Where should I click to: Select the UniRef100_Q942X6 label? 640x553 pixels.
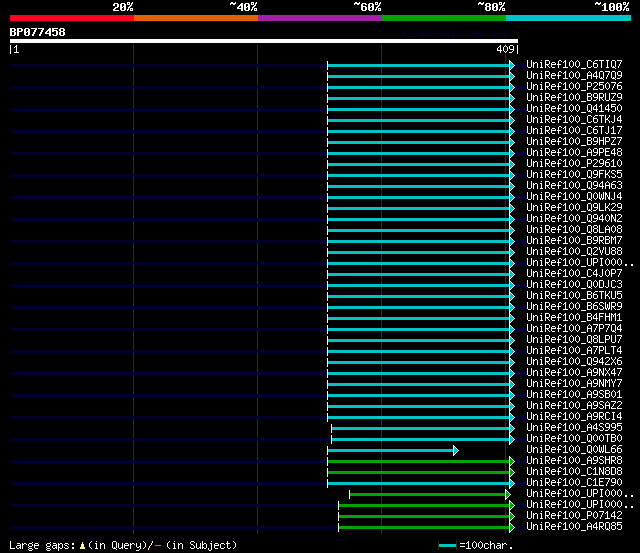click(574, 362)
